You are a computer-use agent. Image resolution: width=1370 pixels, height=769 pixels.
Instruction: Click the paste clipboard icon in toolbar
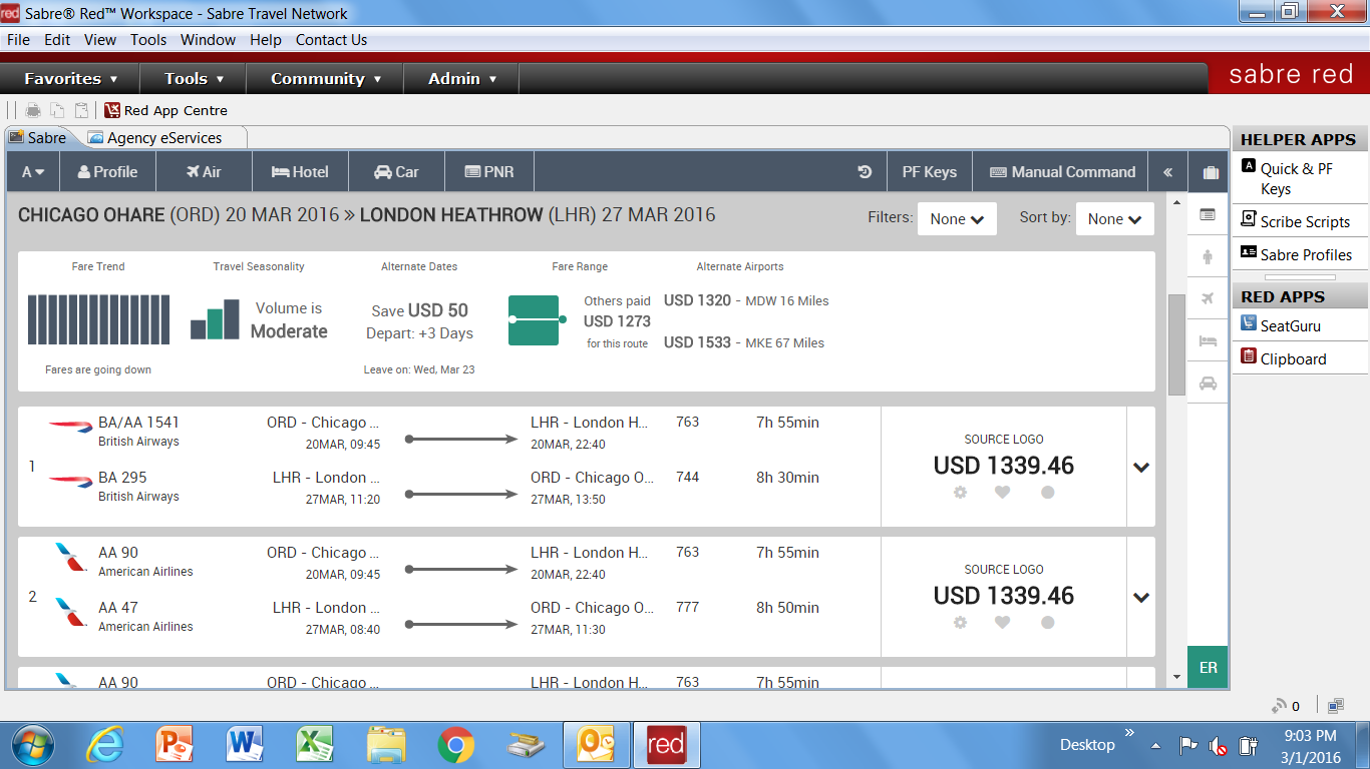pyautogui.click(x=82, y=110)
